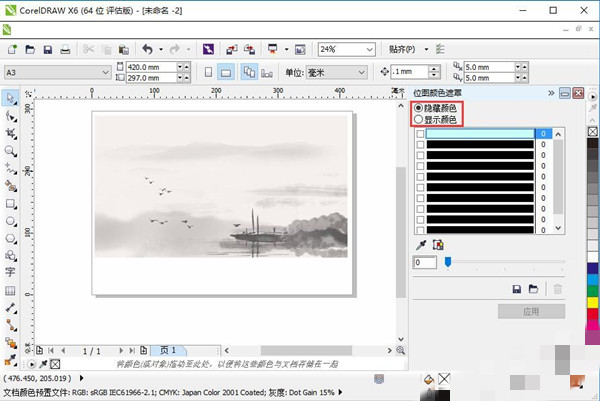
Task: Click the Import icon in the toolbar
Action: point(232,49)
